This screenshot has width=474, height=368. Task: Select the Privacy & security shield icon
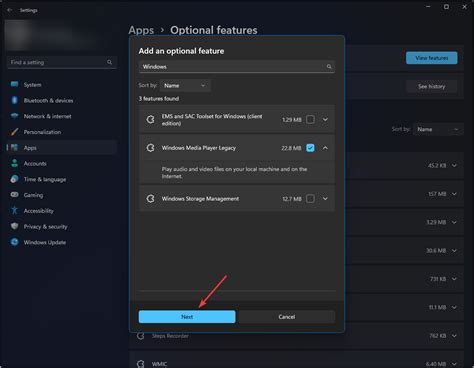pyautogui.click(x=14, y=226)
